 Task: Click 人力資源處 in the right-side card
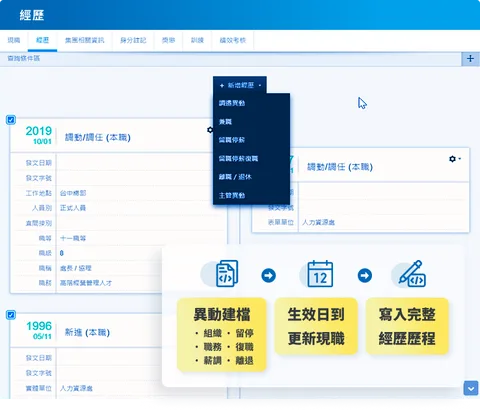click(319, 222)
